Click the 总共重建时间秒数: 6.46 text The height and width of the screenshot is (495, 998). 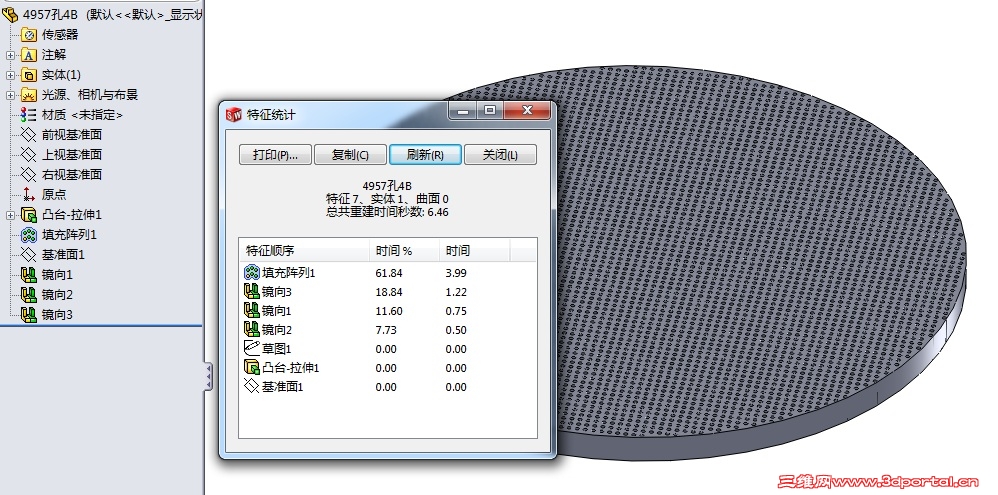387,212
